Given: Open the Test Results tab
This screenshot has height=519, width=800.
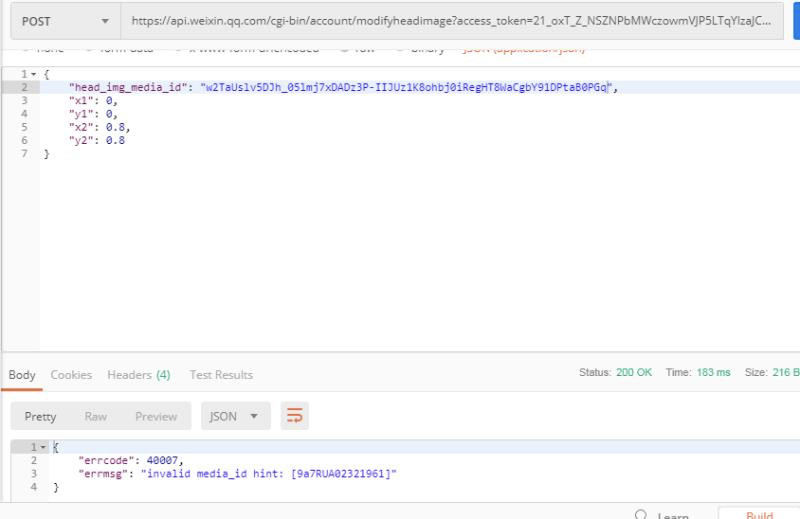Looking at the screenshot, I should [221, 375].
